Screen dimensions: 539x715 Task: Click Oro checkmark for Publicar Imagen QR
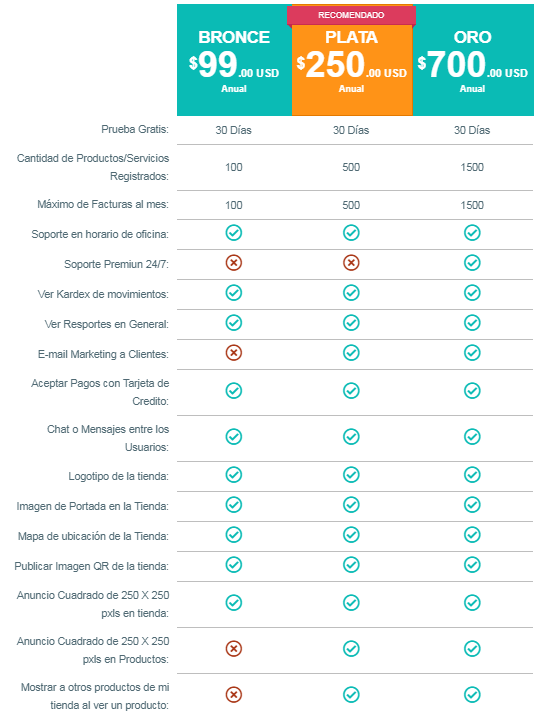[x=472, y=565]
